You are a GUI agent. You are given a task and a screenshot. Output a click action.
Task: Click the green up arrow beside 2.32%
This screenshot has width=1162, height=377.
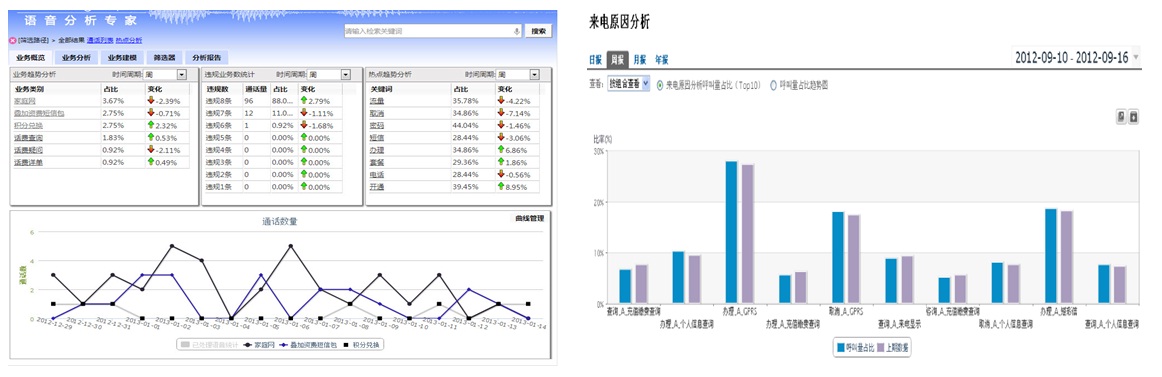[x=151, y=125]
